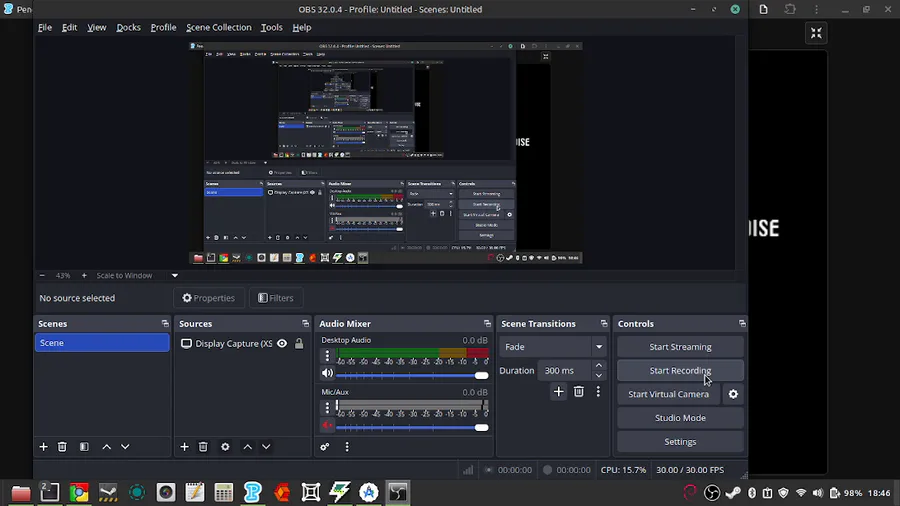Move scene down with Scenes down arrow
This screenshot has height=506, width=900.
[x=125, y=446]
